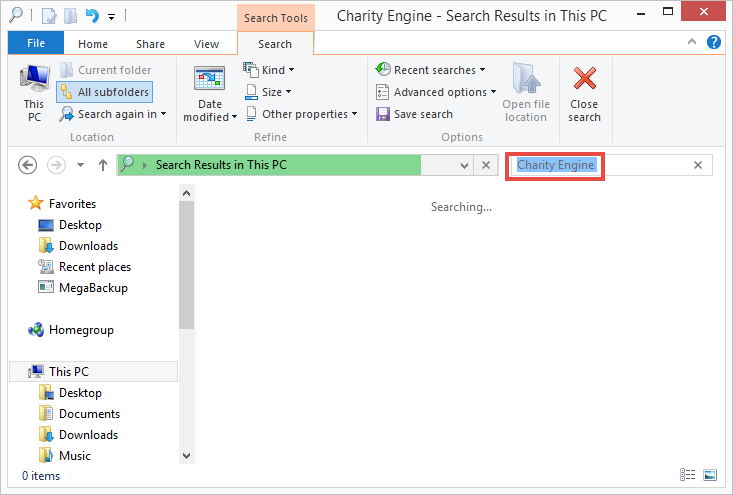Open Downloads under Favorites

click(x=78, y=246)
